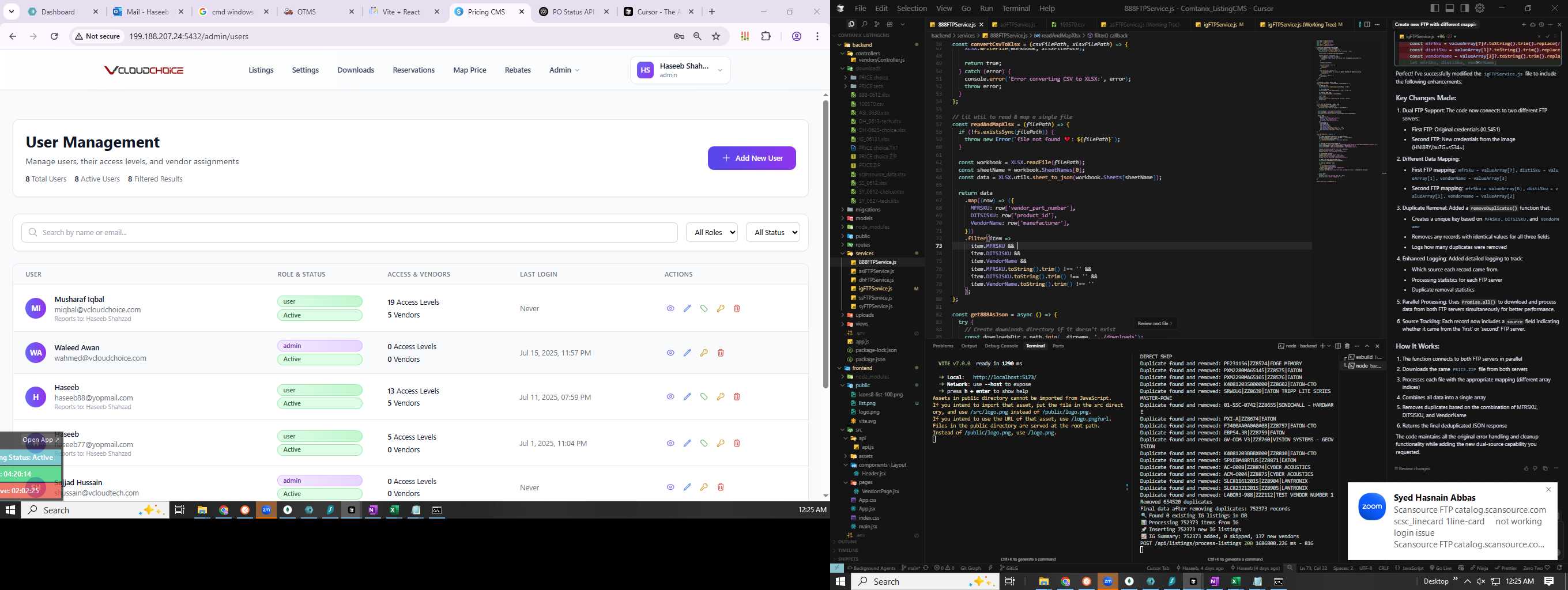Collapse the services folder in Cursor explorer
Screen dimensions: 1568x590
pos(864,254)
